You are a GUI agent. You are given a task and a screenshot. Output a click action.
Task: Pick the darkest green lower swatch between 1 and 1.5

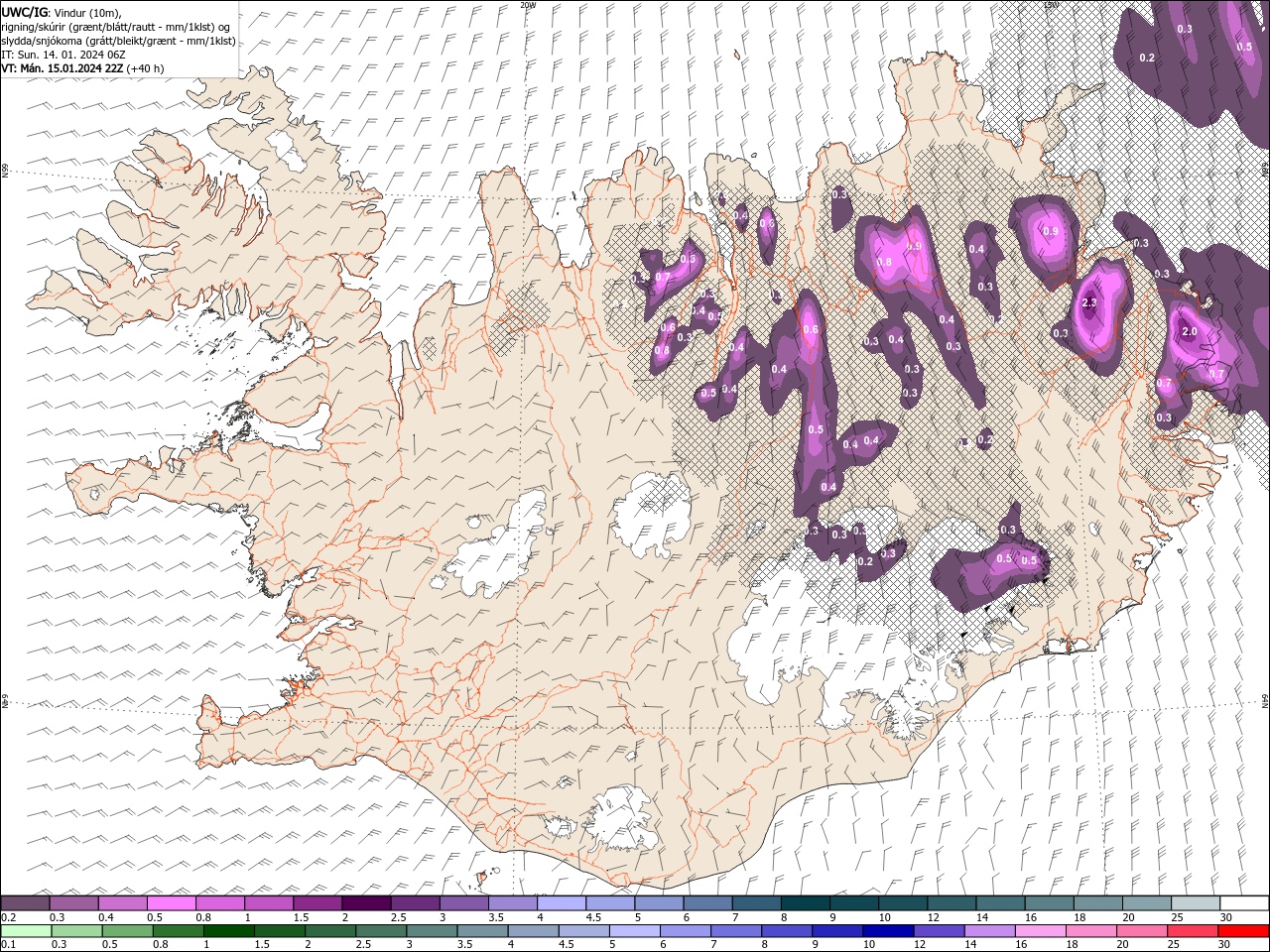(x=229, y=931)
